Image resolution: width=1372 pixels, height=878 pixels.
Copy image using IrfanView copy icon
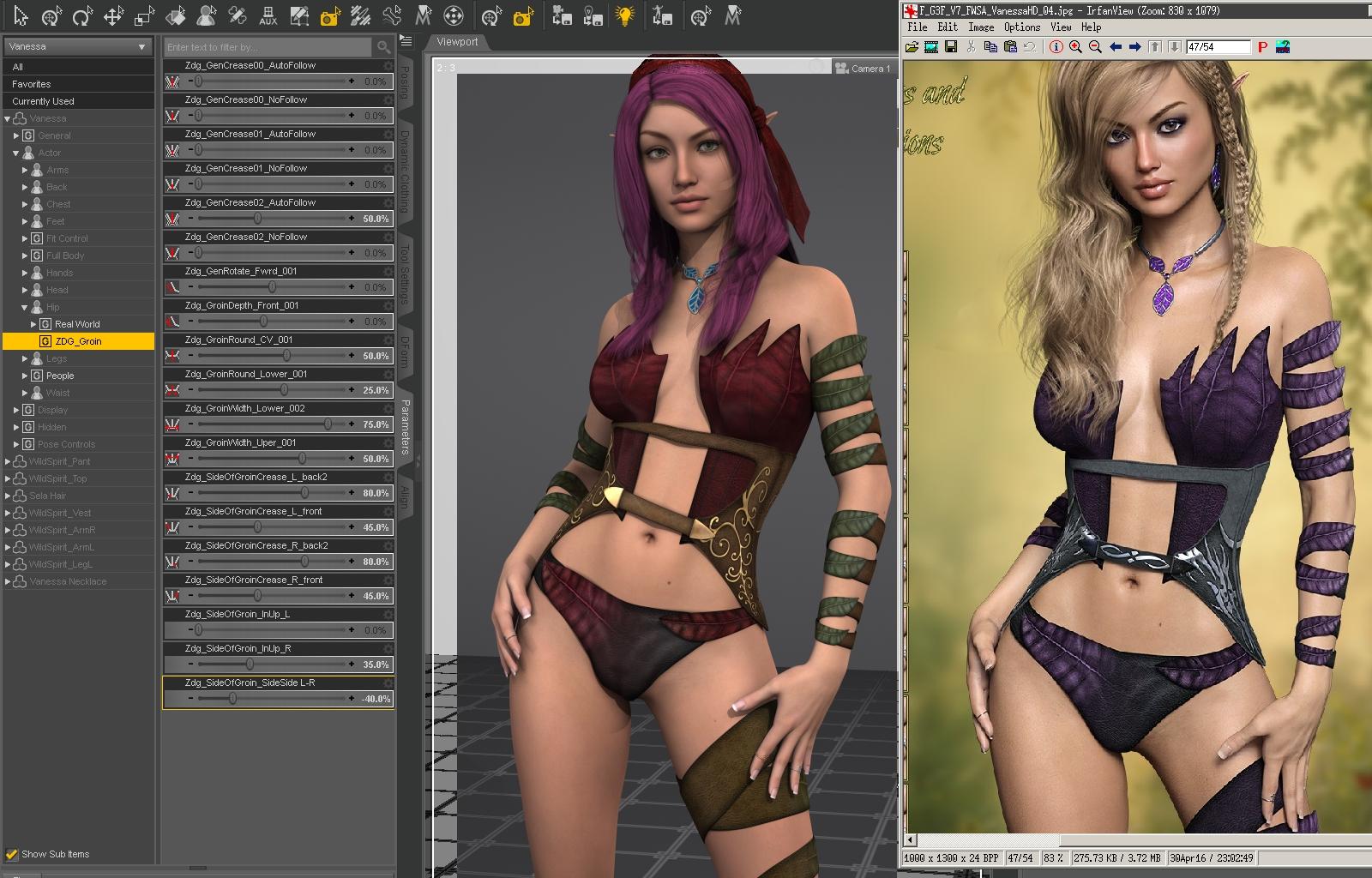tap(990, 47)
